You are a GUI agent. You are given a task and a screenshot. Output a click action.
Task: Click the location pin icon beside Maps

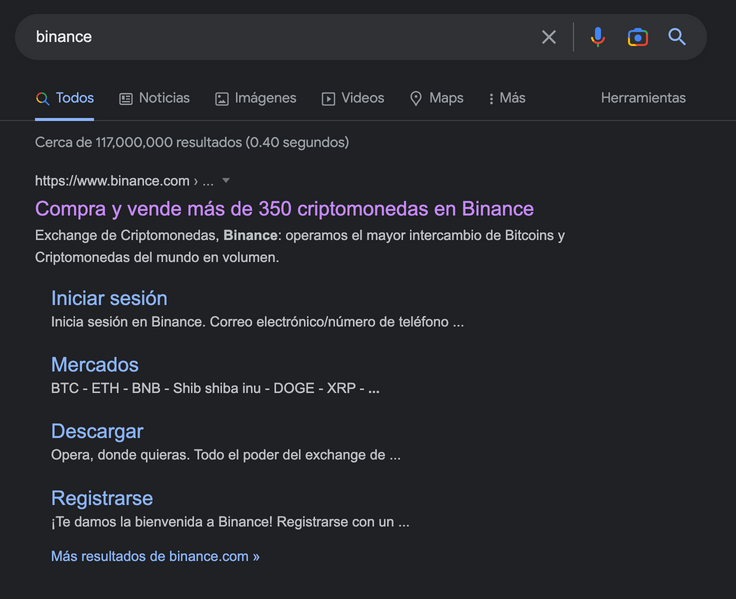(416, 98)
